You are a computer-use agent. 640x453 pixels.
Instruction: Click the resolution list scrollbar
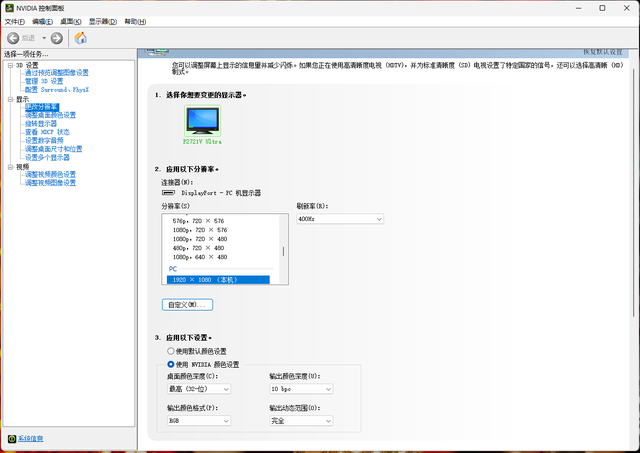pos(284,249)
